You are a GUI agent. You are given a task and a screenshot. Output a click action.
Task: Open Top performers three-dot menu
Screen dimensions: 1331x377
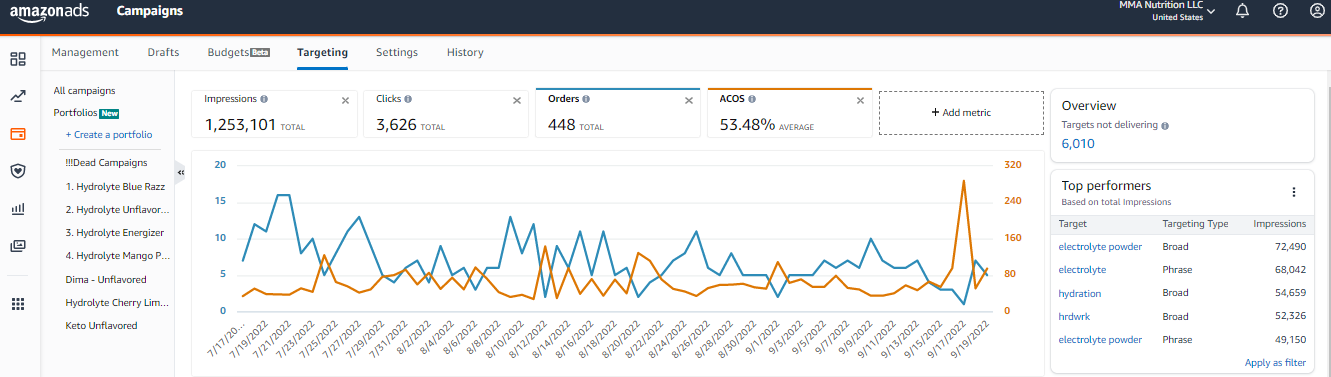pyautogui.click(x=1293, y=192)
